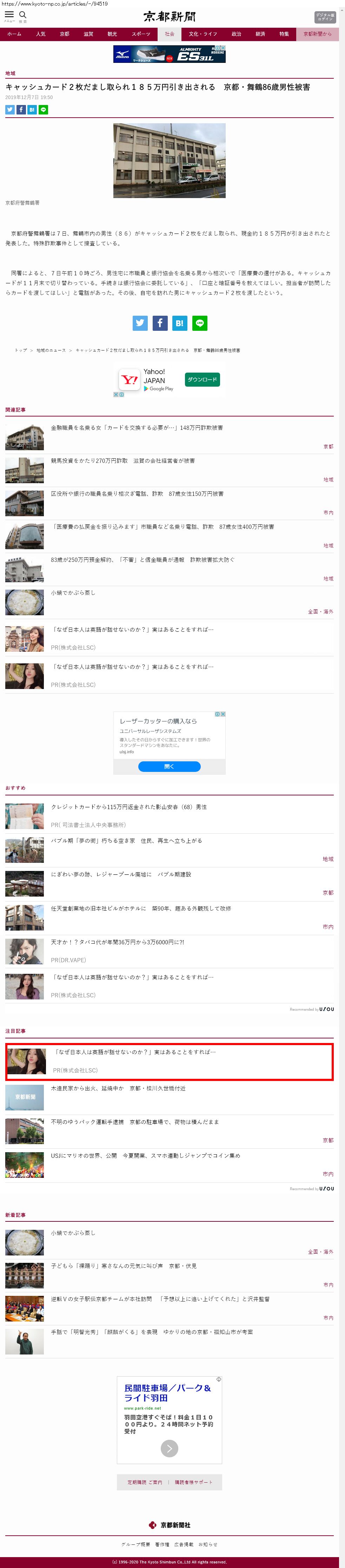
Task: Click small LINE share icon under headline
Action: tap(43, 110)
